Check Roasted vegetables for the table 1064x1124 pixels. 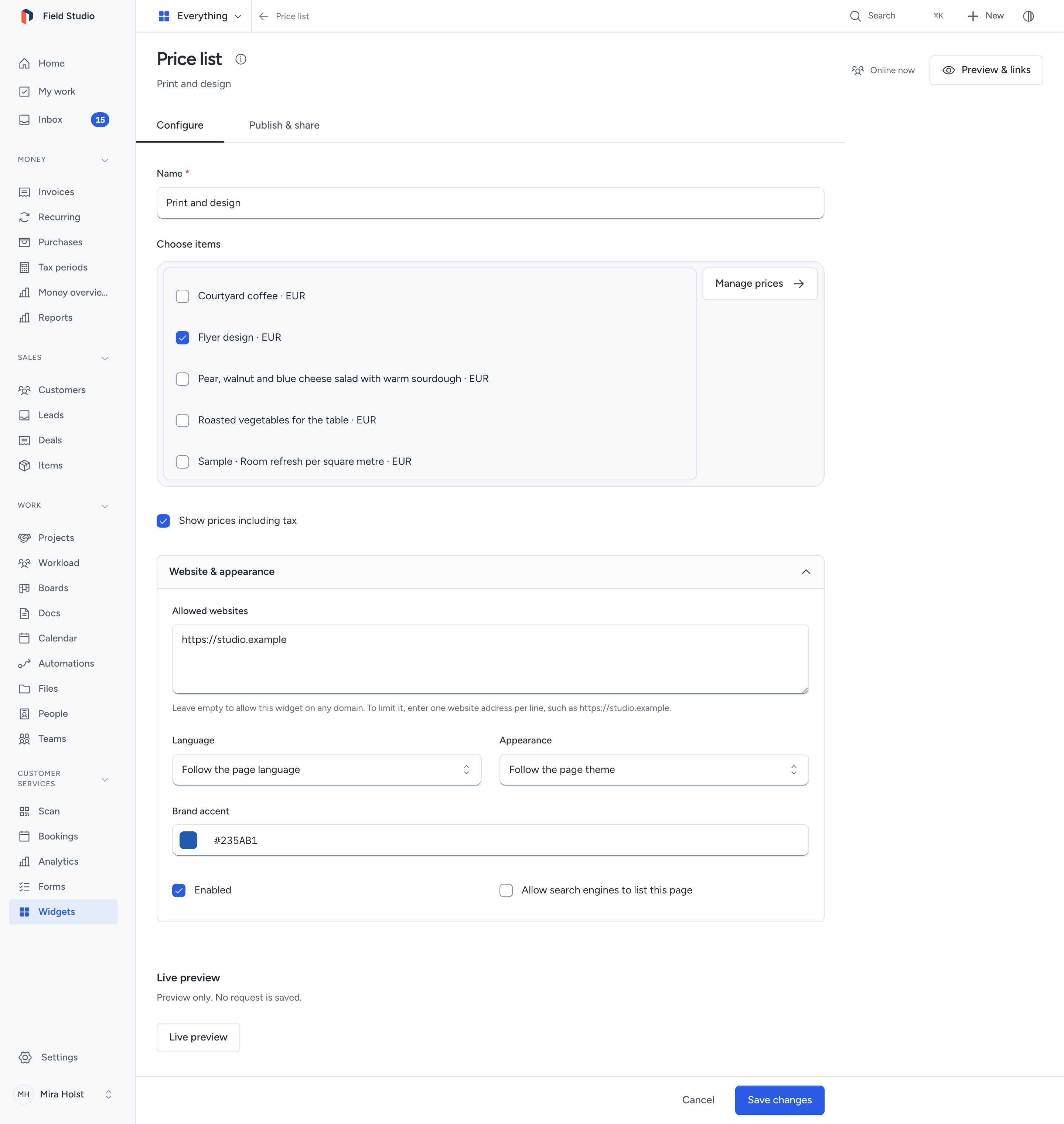(183, 420)
